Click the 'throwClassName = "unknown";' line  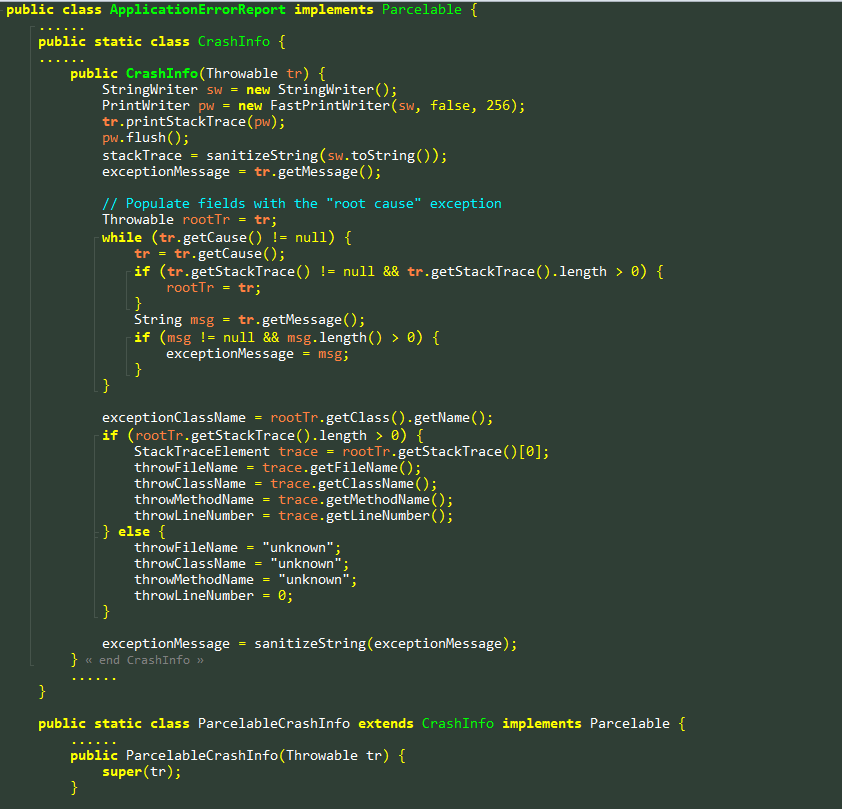242,564
